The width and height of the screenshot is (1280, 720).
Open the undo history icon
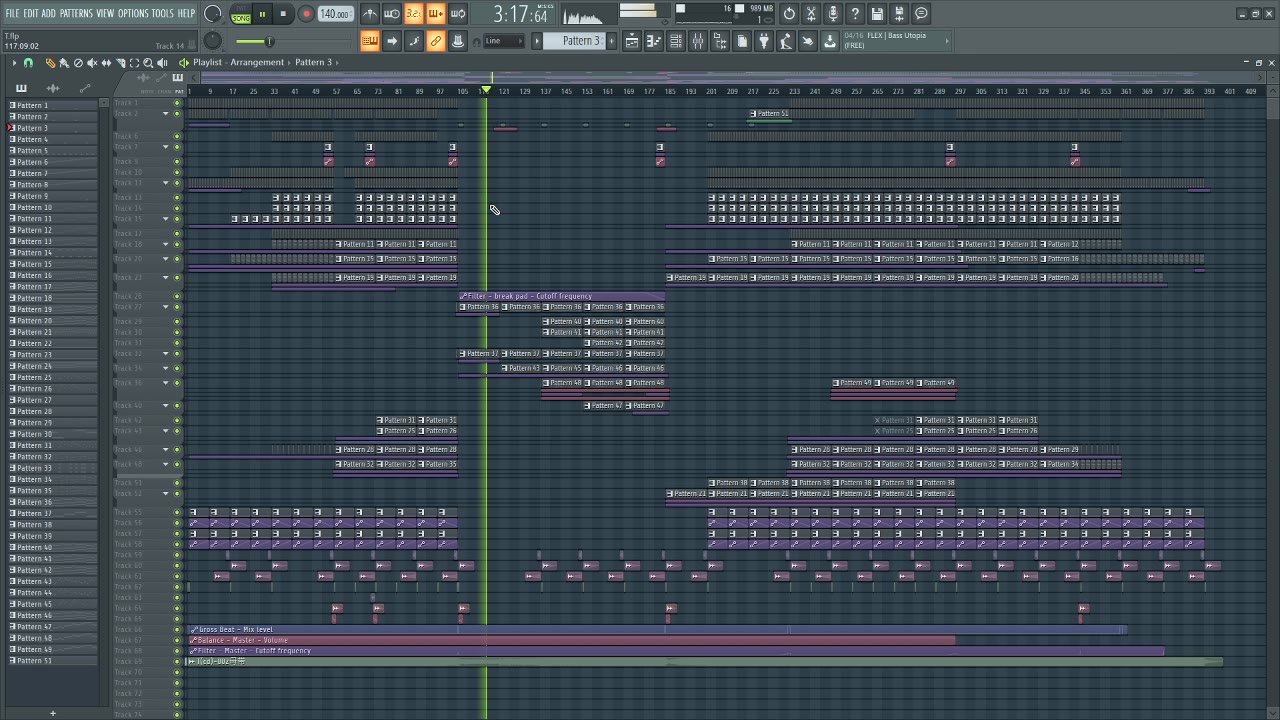(789, 14)
